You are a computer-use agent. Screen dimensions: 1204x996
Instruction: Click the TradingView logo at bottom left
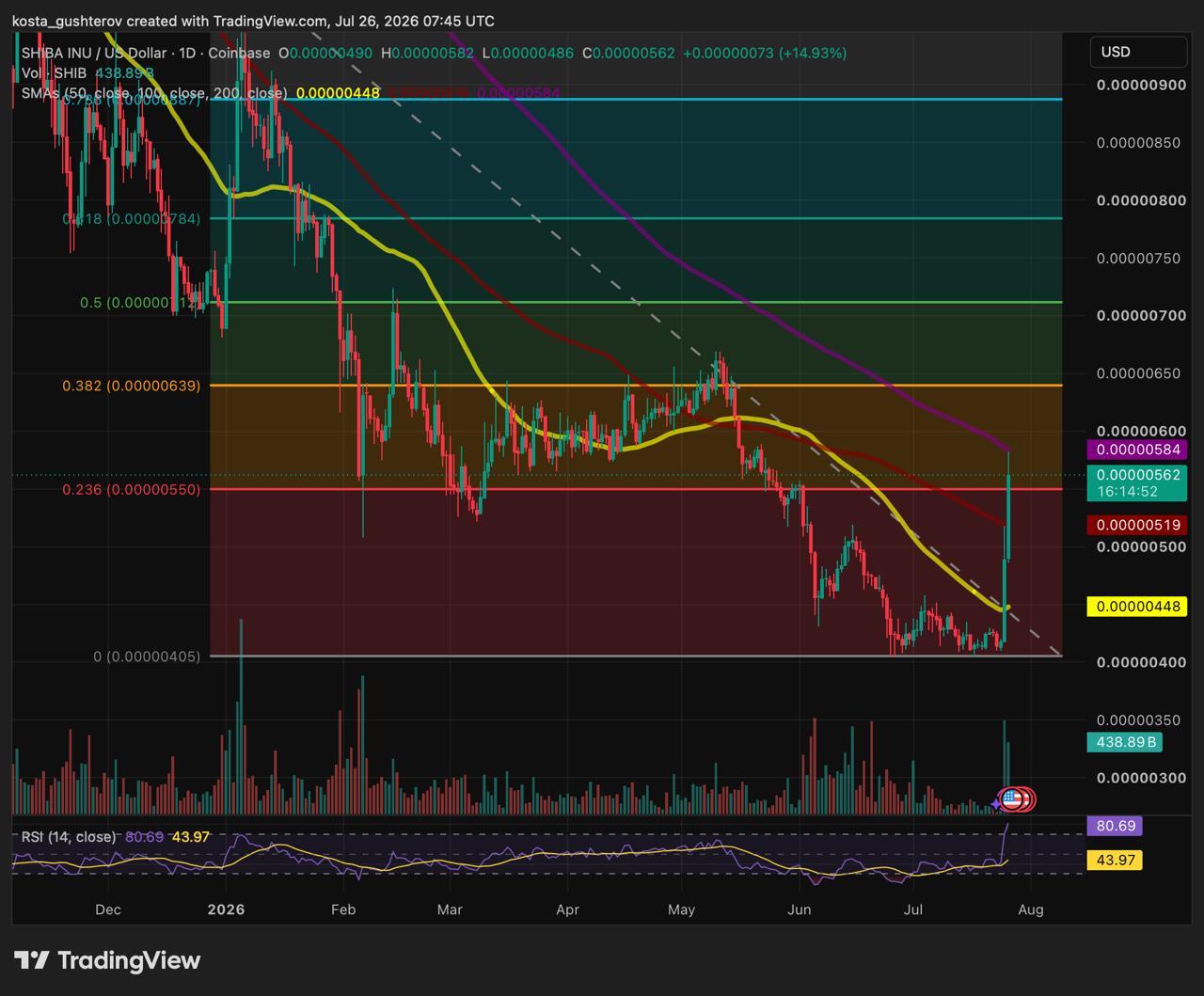107,960
